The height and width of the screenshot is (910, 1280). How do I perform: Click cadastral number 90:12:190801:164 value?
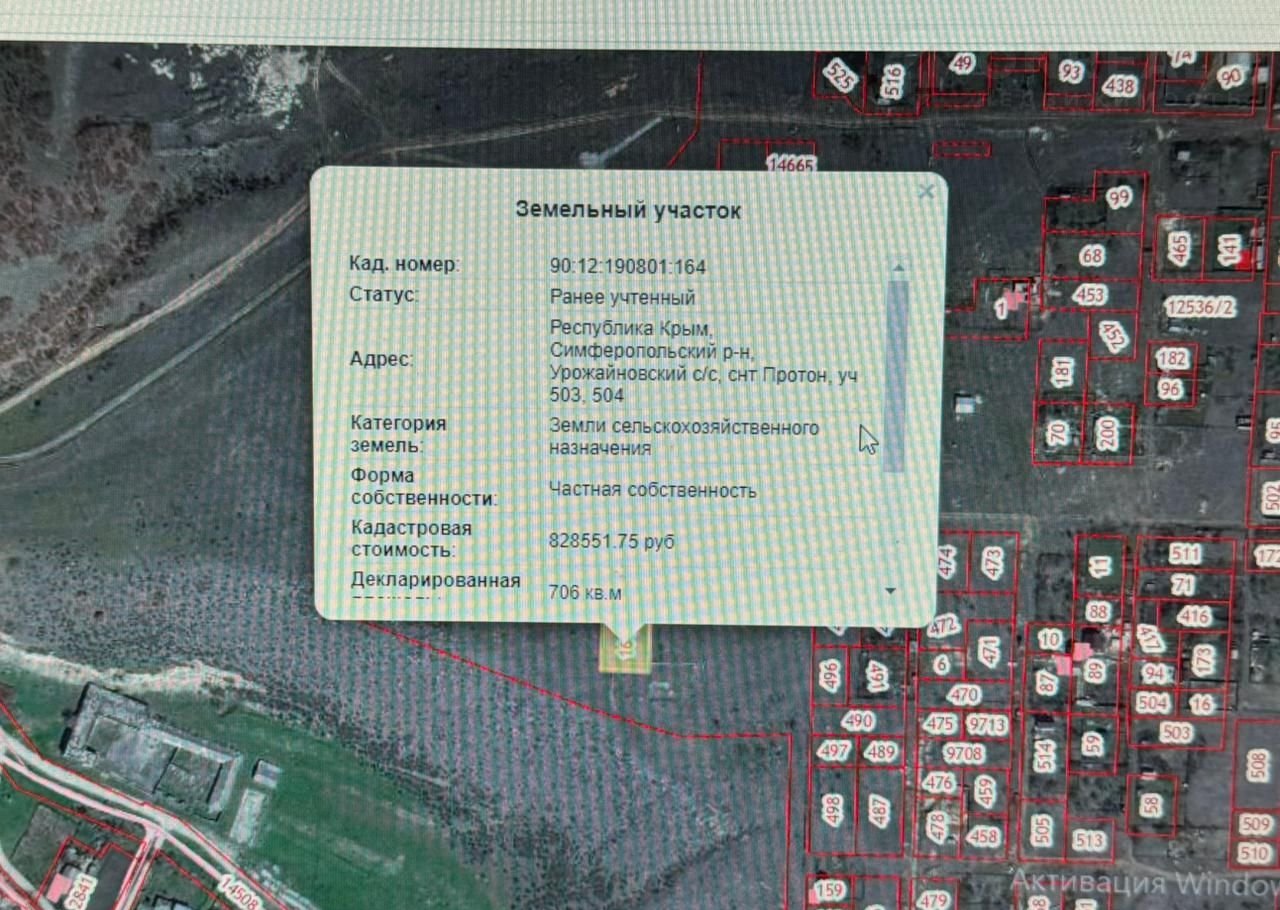coord(627,267)
